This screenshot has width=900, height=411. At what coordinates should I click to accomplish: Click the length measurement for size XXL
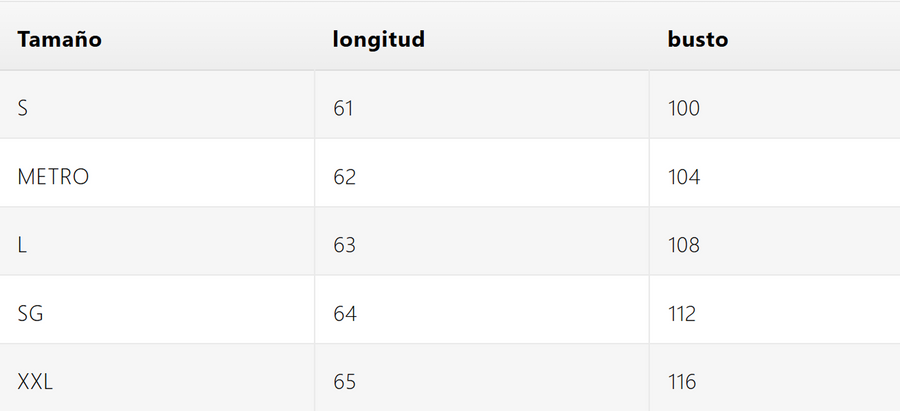(x=344, y=381)
